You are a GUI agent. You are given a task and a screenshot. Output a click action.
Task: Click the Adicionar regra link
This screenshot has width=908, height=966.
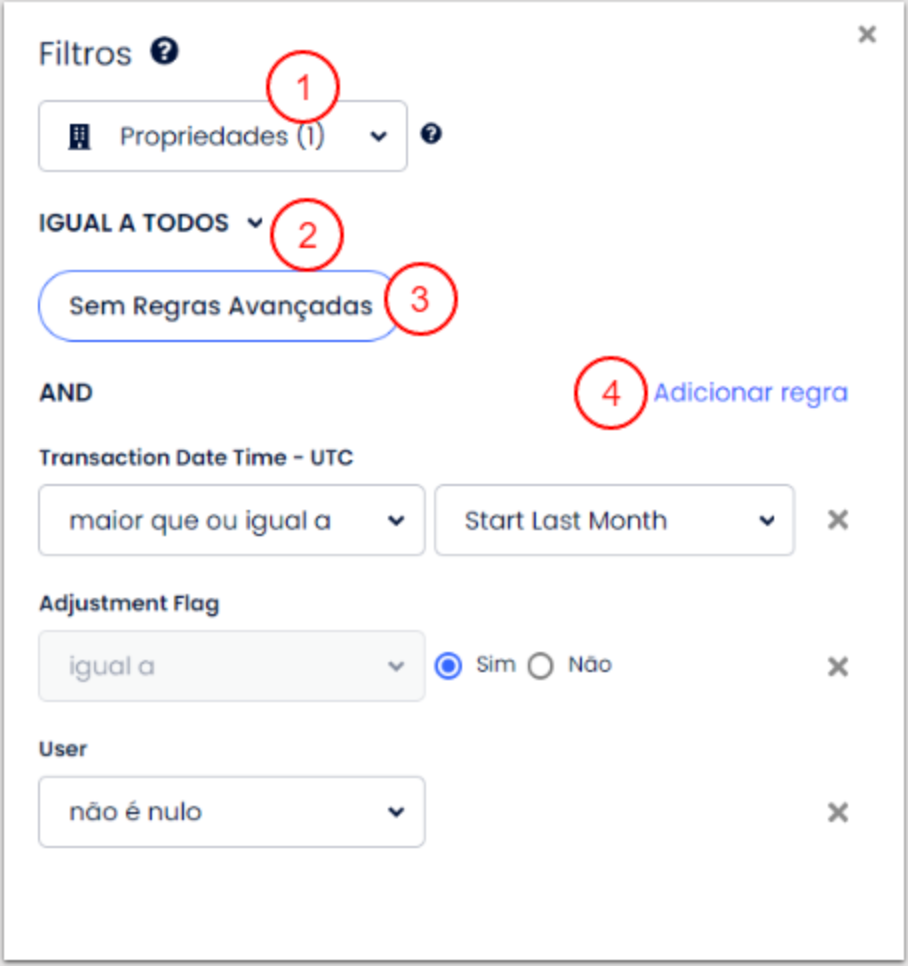[751, 392]
